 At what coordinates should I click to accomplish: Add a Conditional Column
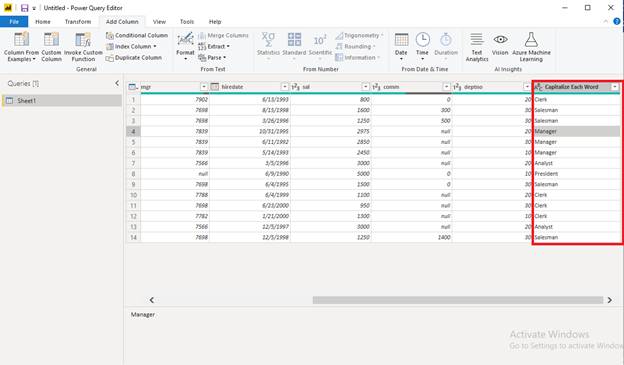[x=137, y=35]
